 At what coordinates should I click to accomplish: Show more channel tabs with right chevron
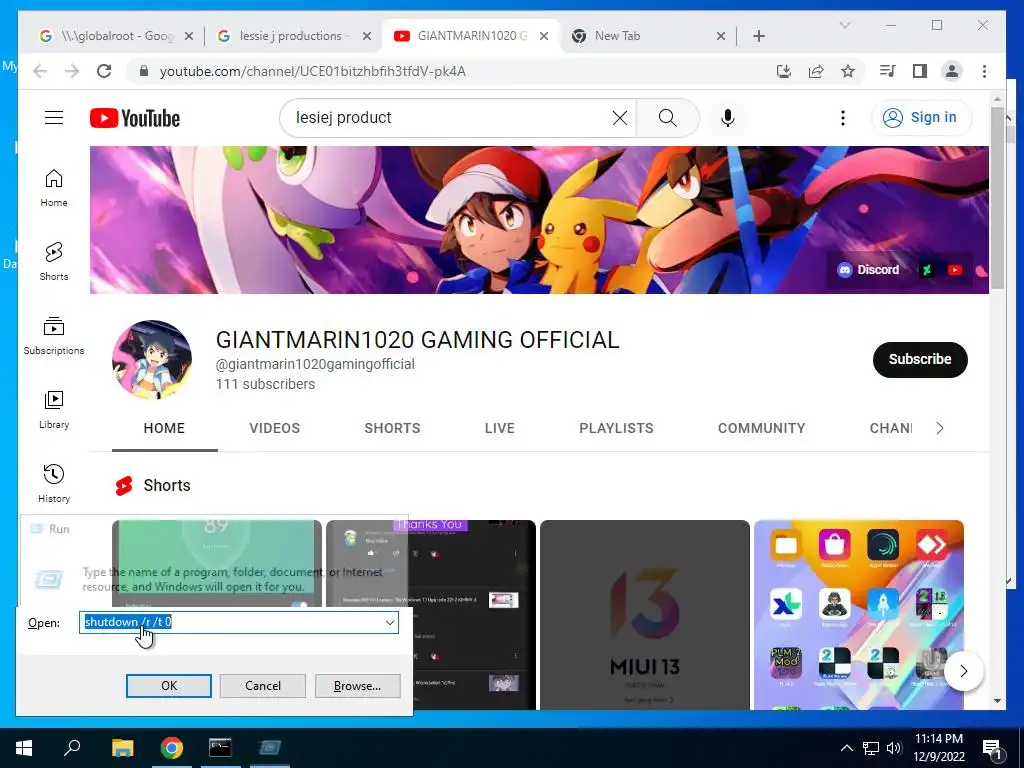[939, 428]
